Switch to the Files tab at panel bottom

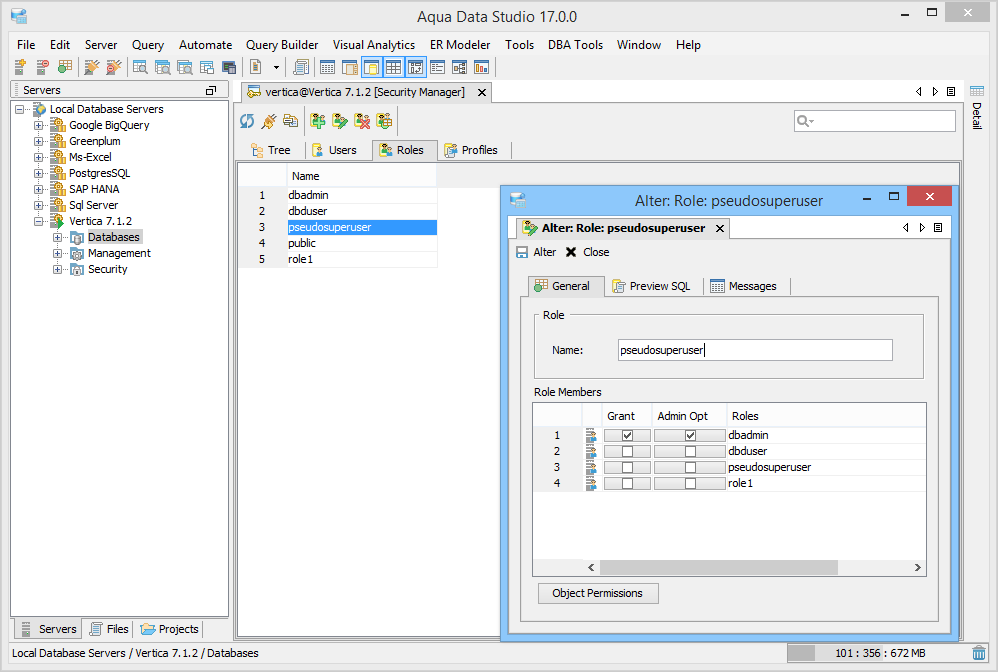tap(109, 629)
